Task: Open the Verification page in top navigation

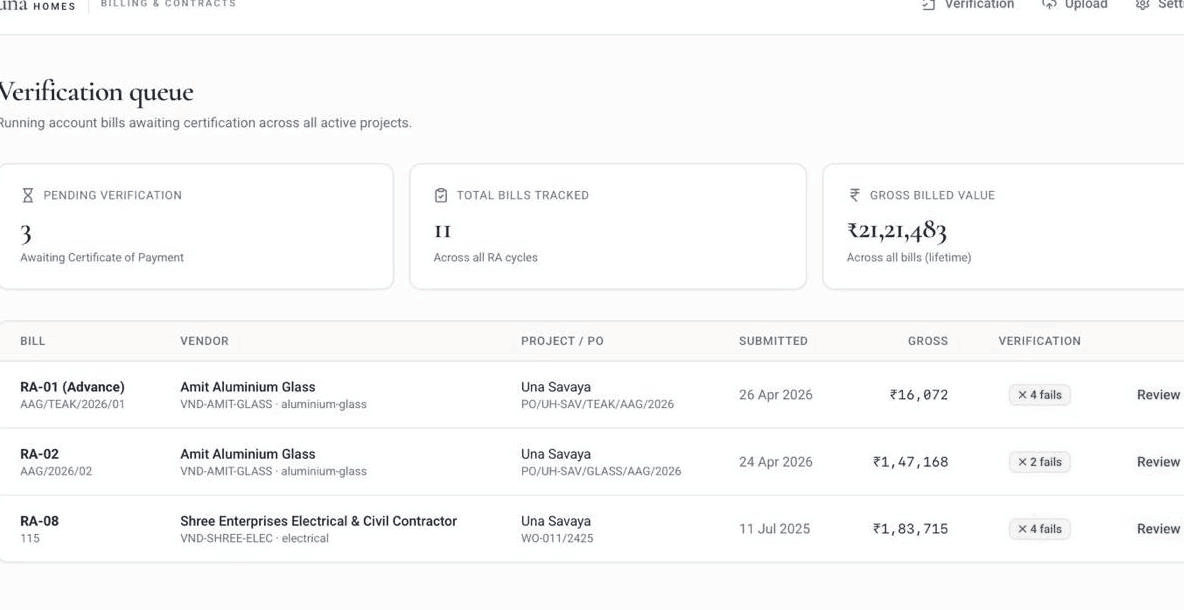Action: [x=968, y=5]
